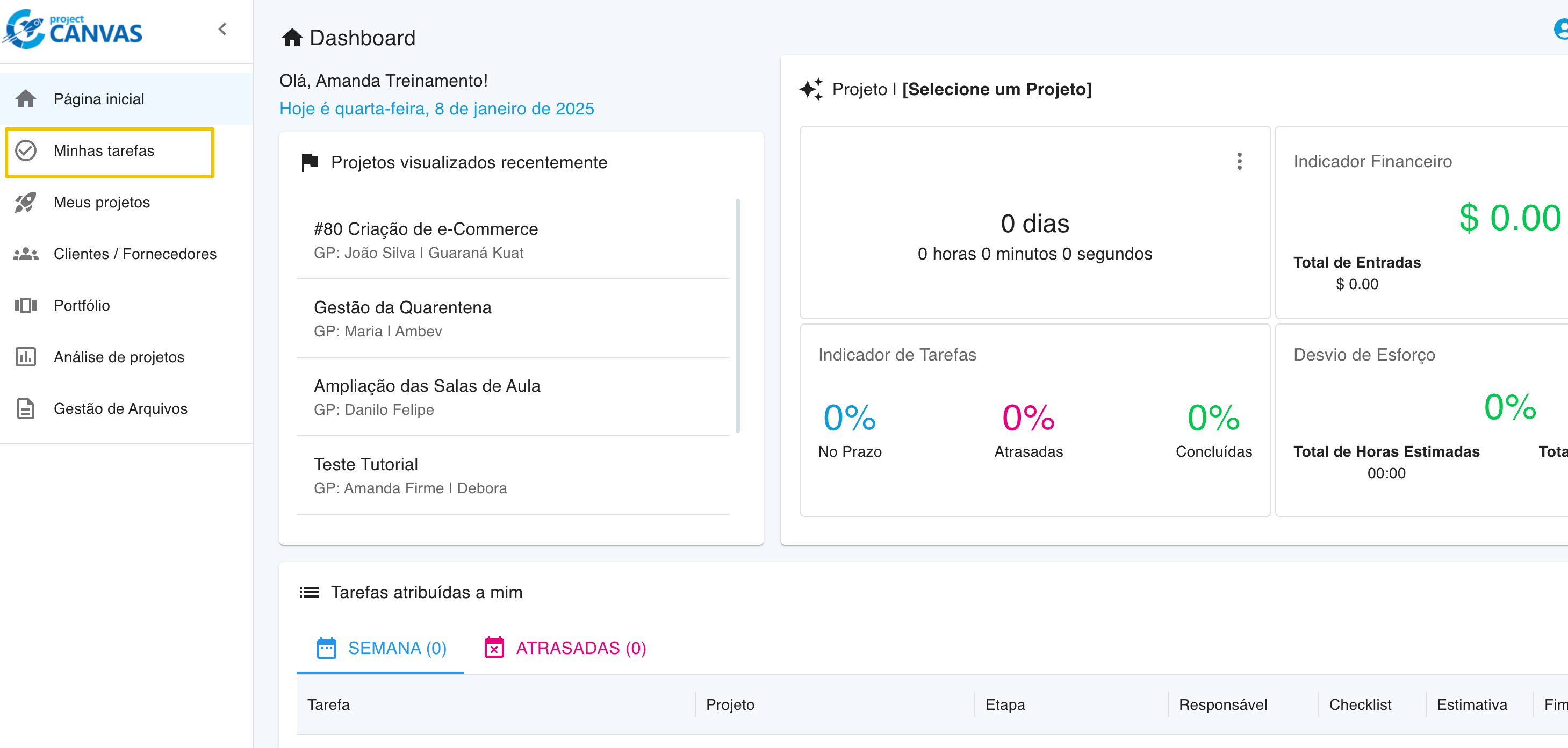Screen dimensions: 1568x748
Task: Click the Portfólio carousel icon
Action: point(26,305)
